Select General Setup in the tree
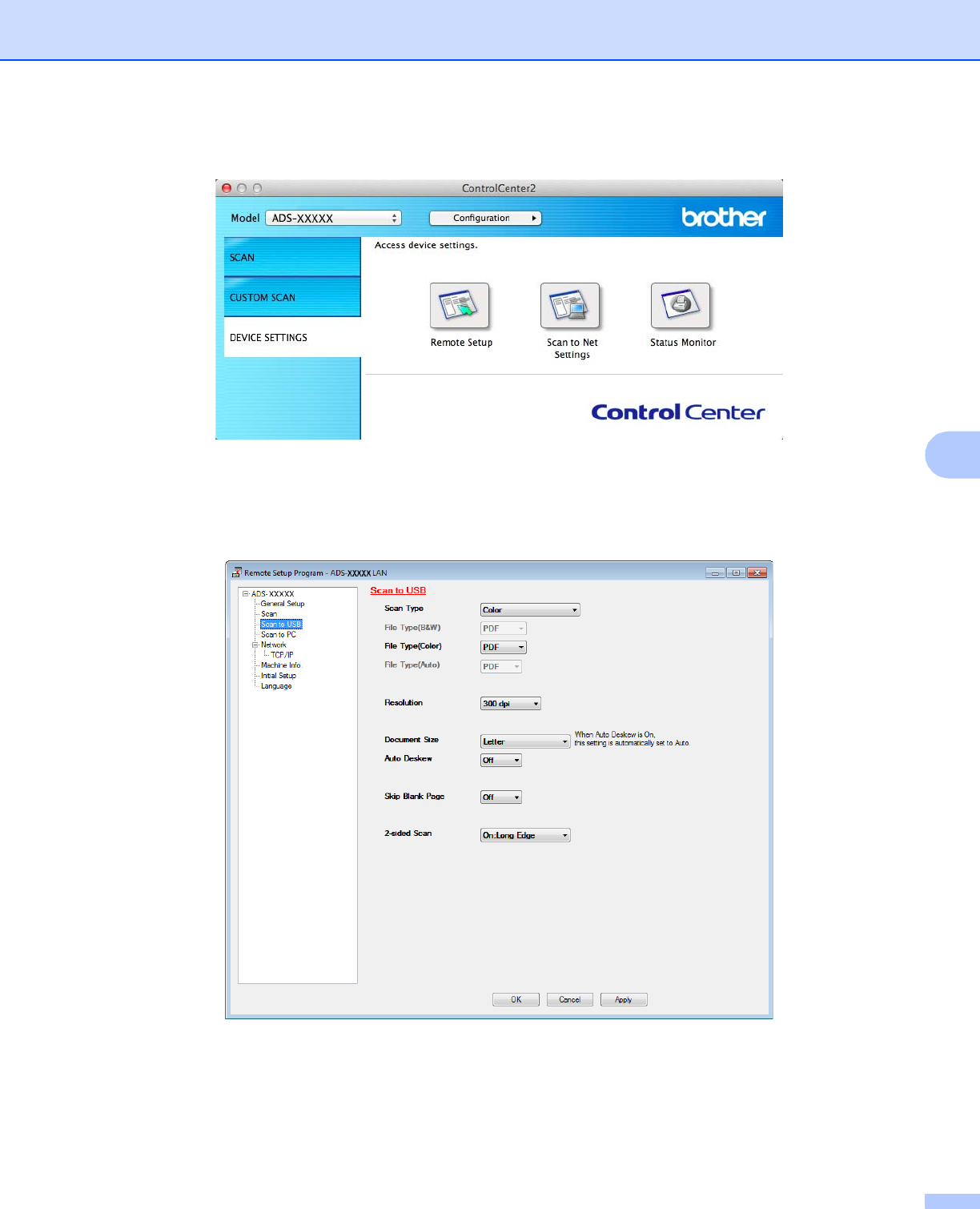The width and height of the screenshot is (980, 1209). pyautogui.click(x=283, y=604)
